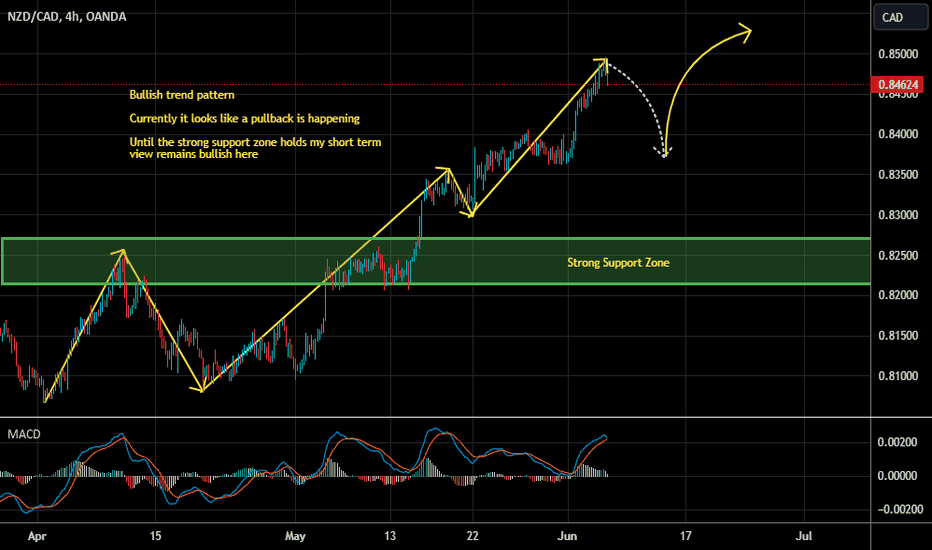Click the Jun date label
This screenshot has height=550, width=932.
[x=567, y=536]
